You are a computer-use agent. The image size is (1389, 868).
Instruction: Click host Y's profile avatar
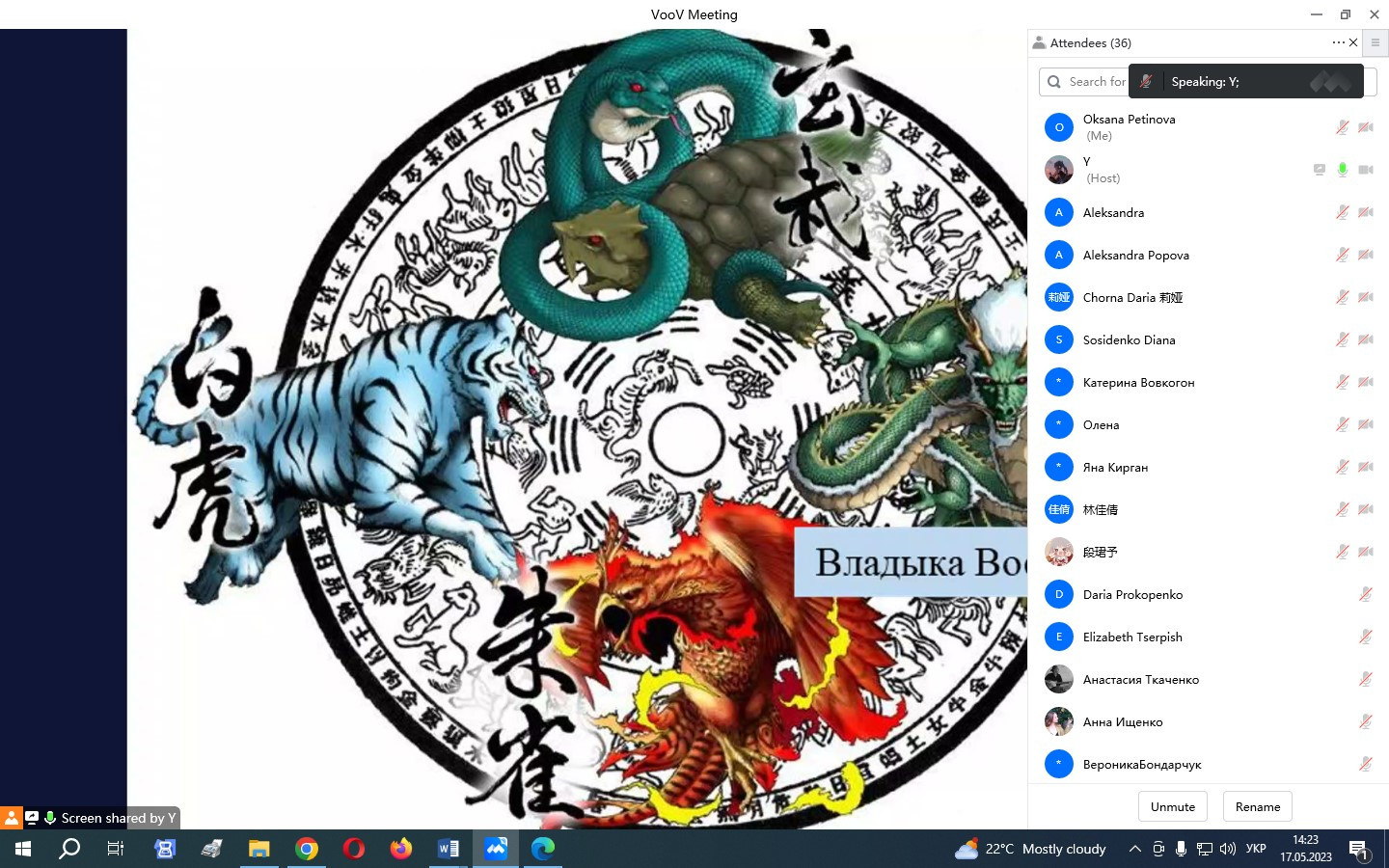[x=1059, y=170]
